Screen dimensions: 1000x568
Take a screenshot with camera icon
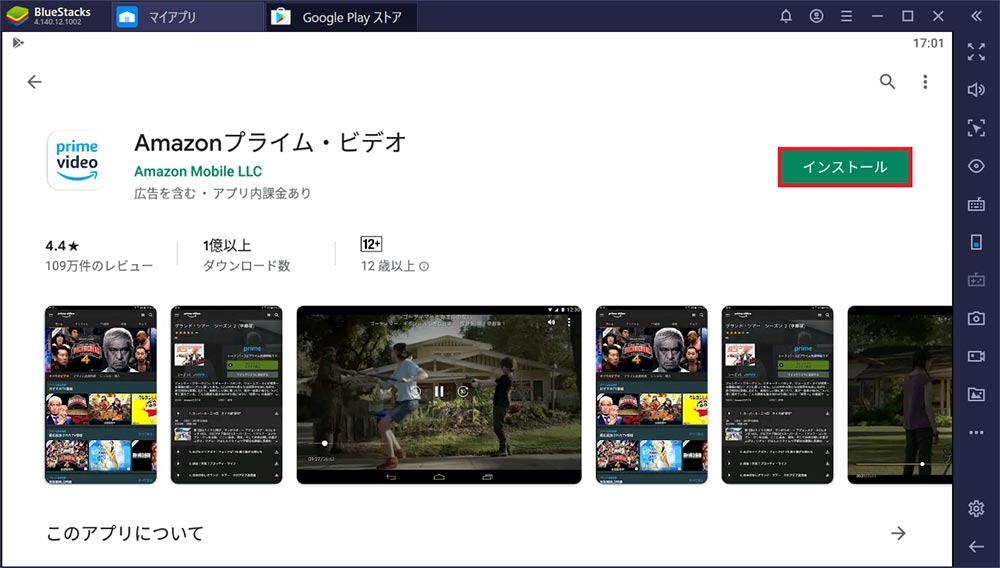coord(976,318)
